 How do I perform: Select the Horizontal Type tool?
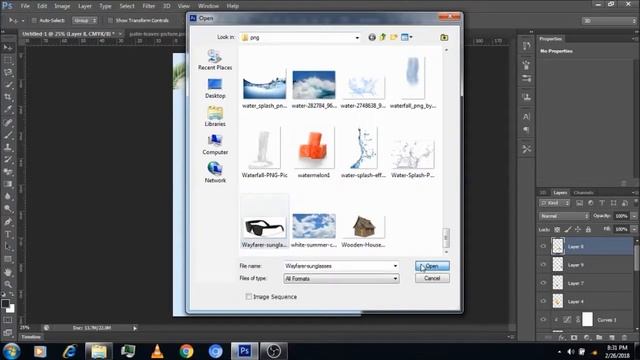pos(8,234)
